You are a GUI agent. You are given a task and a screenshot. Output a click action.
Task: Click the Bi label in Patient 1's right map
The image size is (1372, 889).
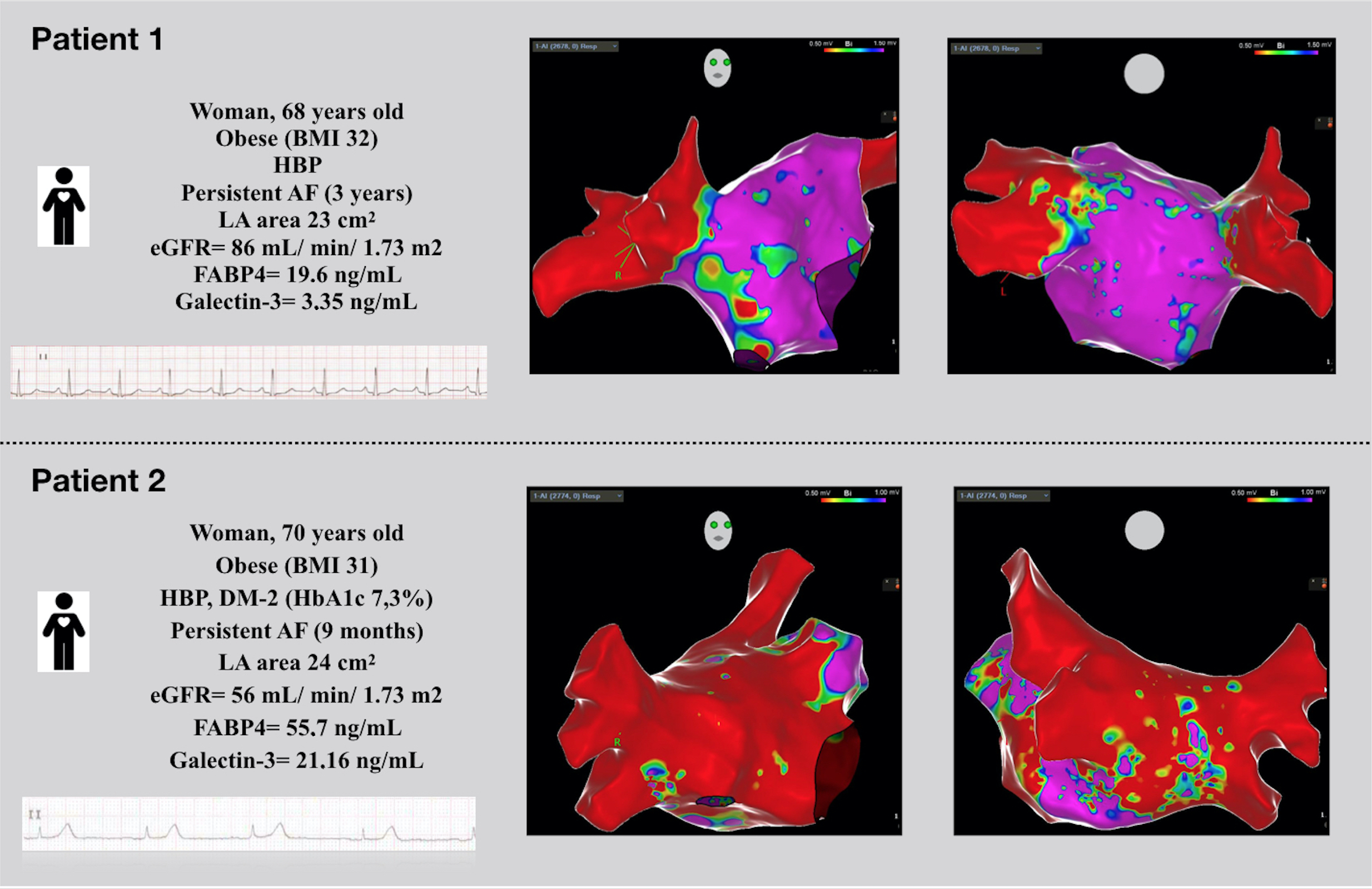[1280, 45]
